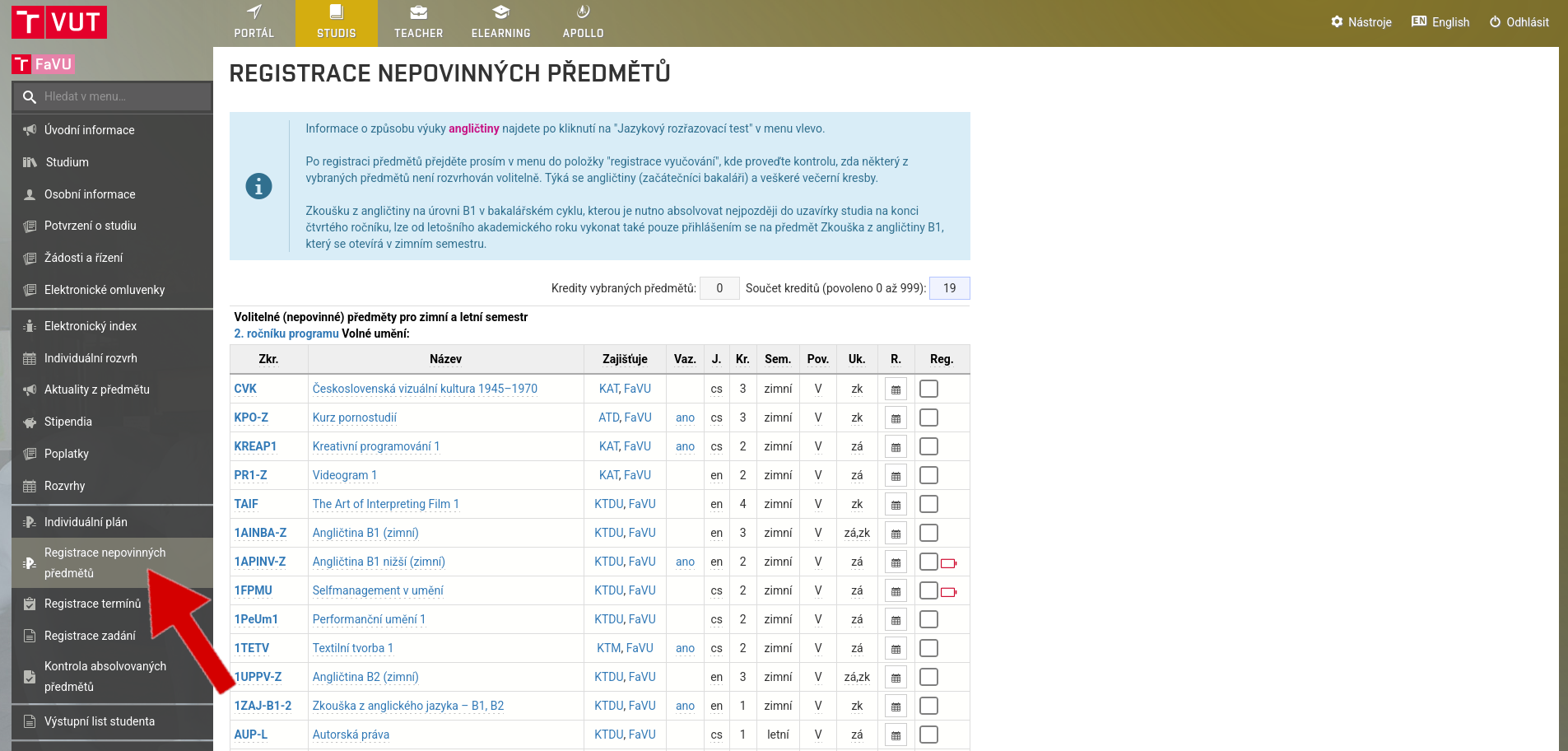
Task: Tick the registration checkbox for Kreativní programování 1
Action: coord(928,446)
